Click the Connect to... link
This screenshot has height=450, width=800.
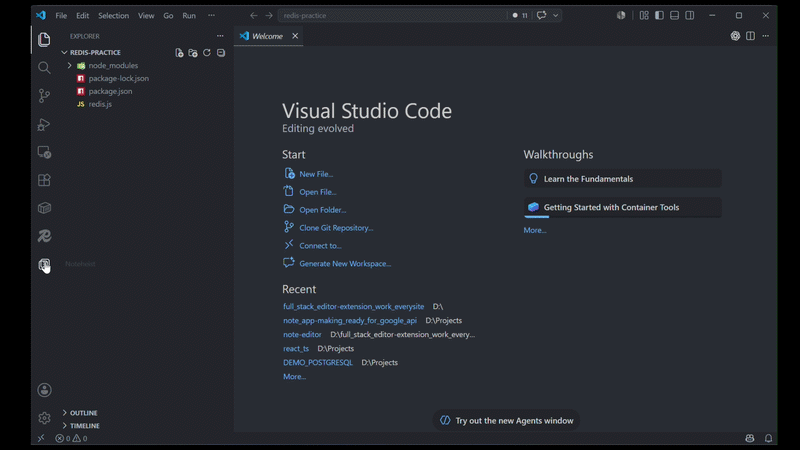pyautogui.click(x=320, y=245)
